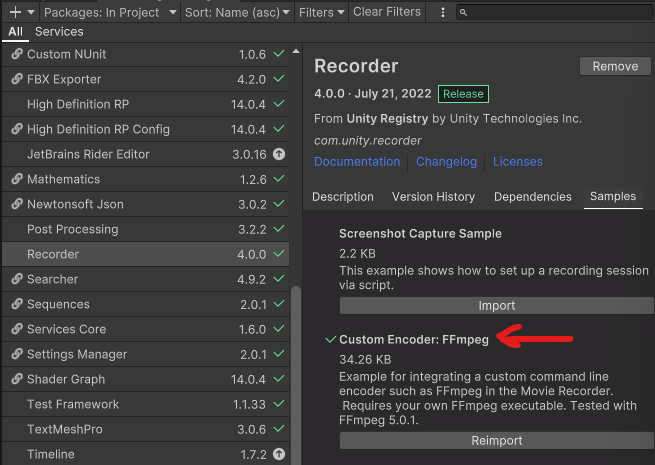The height and width of the screenshot is (465, 655).
Task: Open the three-dot more options menu
Action: (443, 12)
